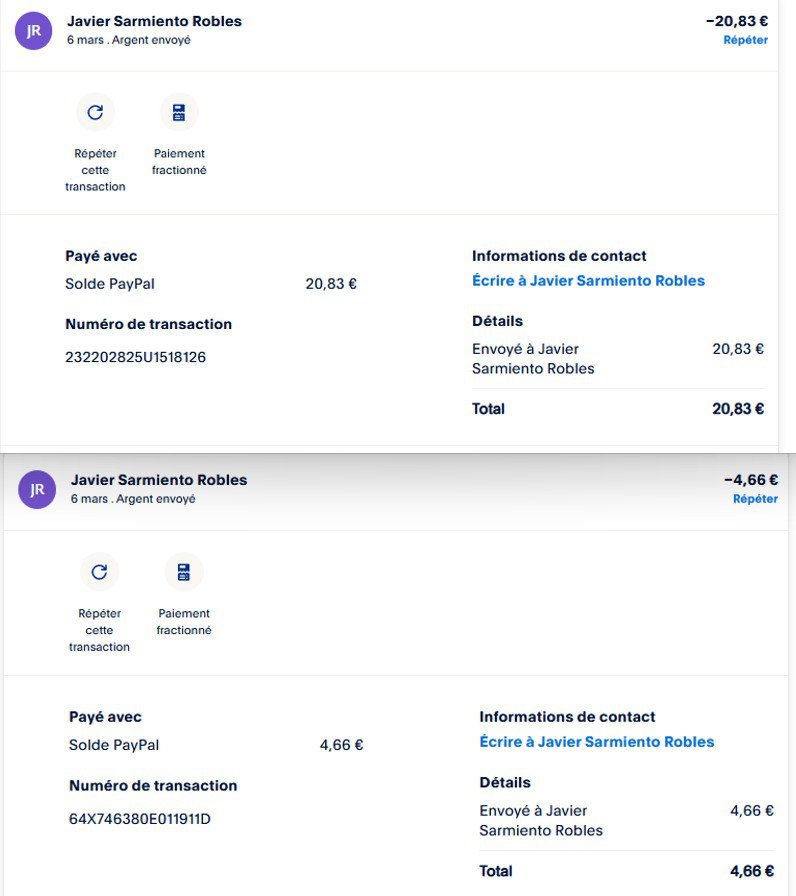The height and width of the screenshot is (896, 796).
Task: Click the "Répéter cette transaction" label for 20,83 €
Action: point(95,170)
